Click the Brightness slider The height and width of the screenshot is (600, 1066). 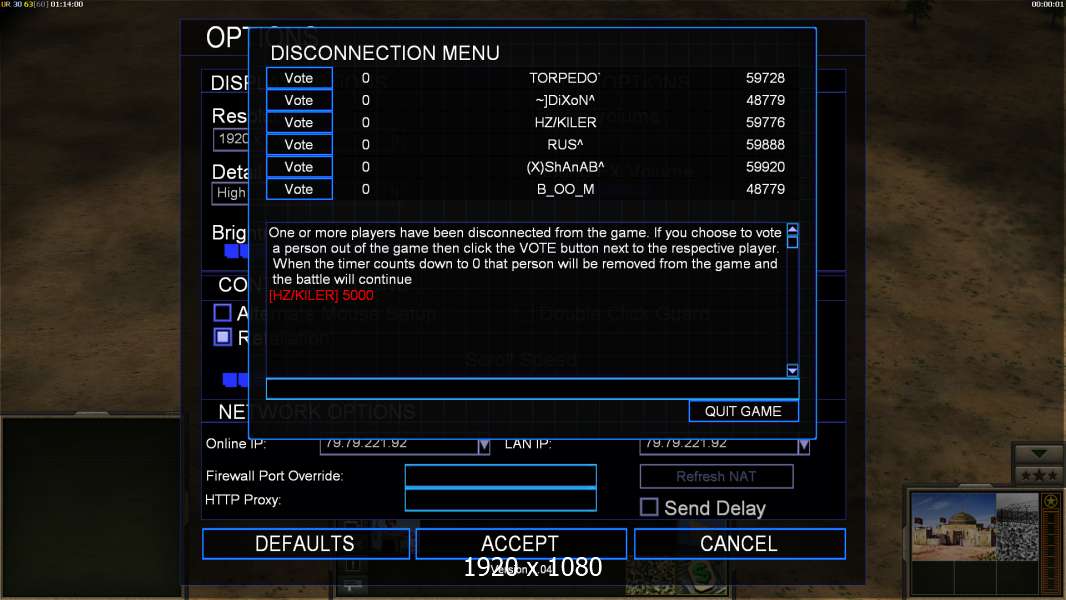coord(237,251)
